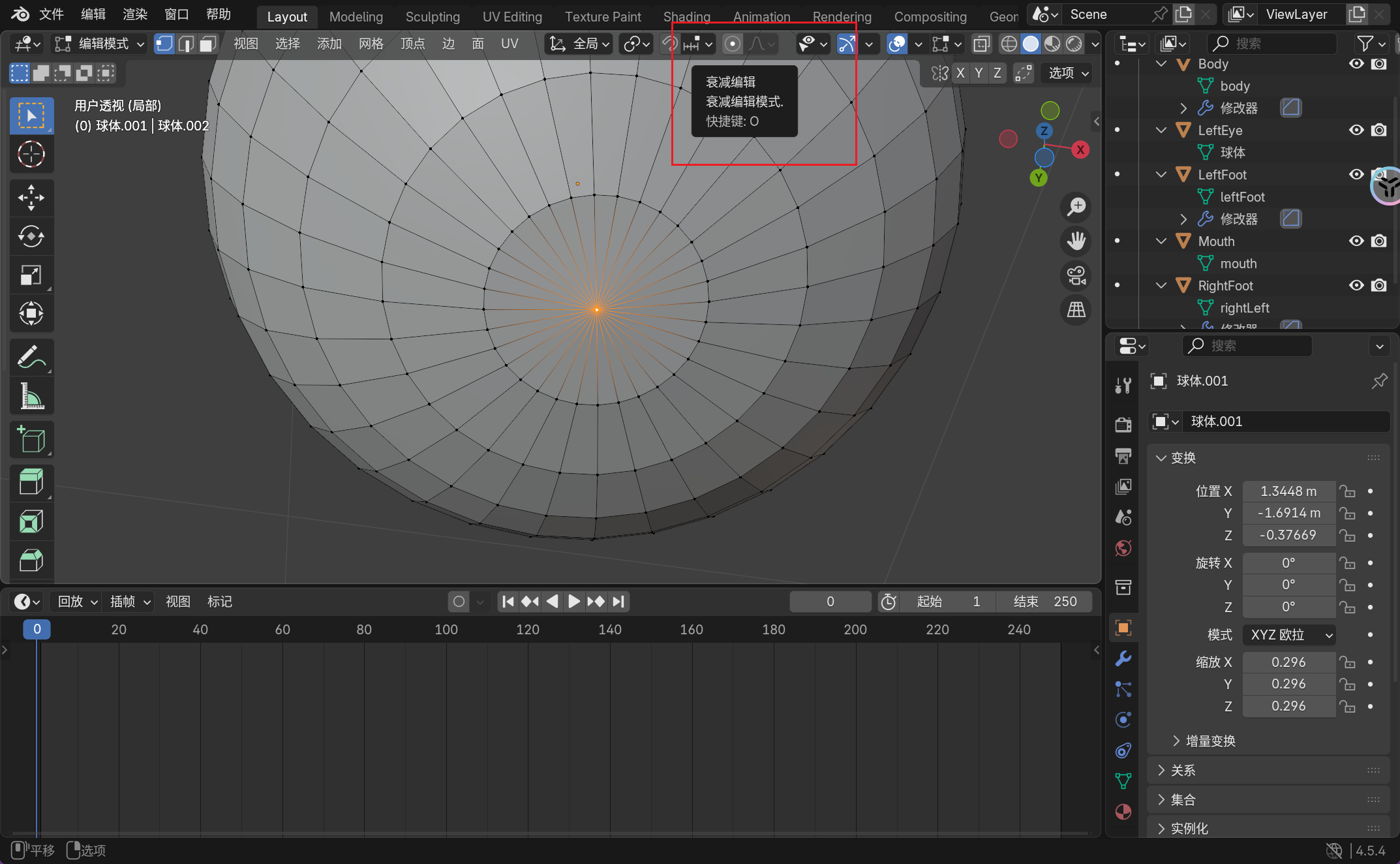The height and width of the screenshot is (864, 1400).
Task: Switch to the Sculpting workspace tab
Action: [x=433, y=16]
